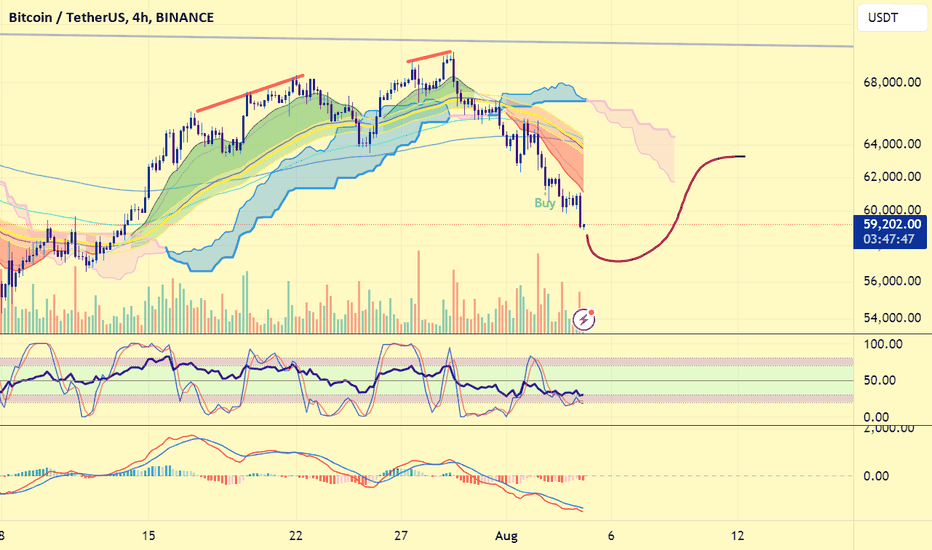
Task: Open the USDT currency selector
Action: (890, 18)
